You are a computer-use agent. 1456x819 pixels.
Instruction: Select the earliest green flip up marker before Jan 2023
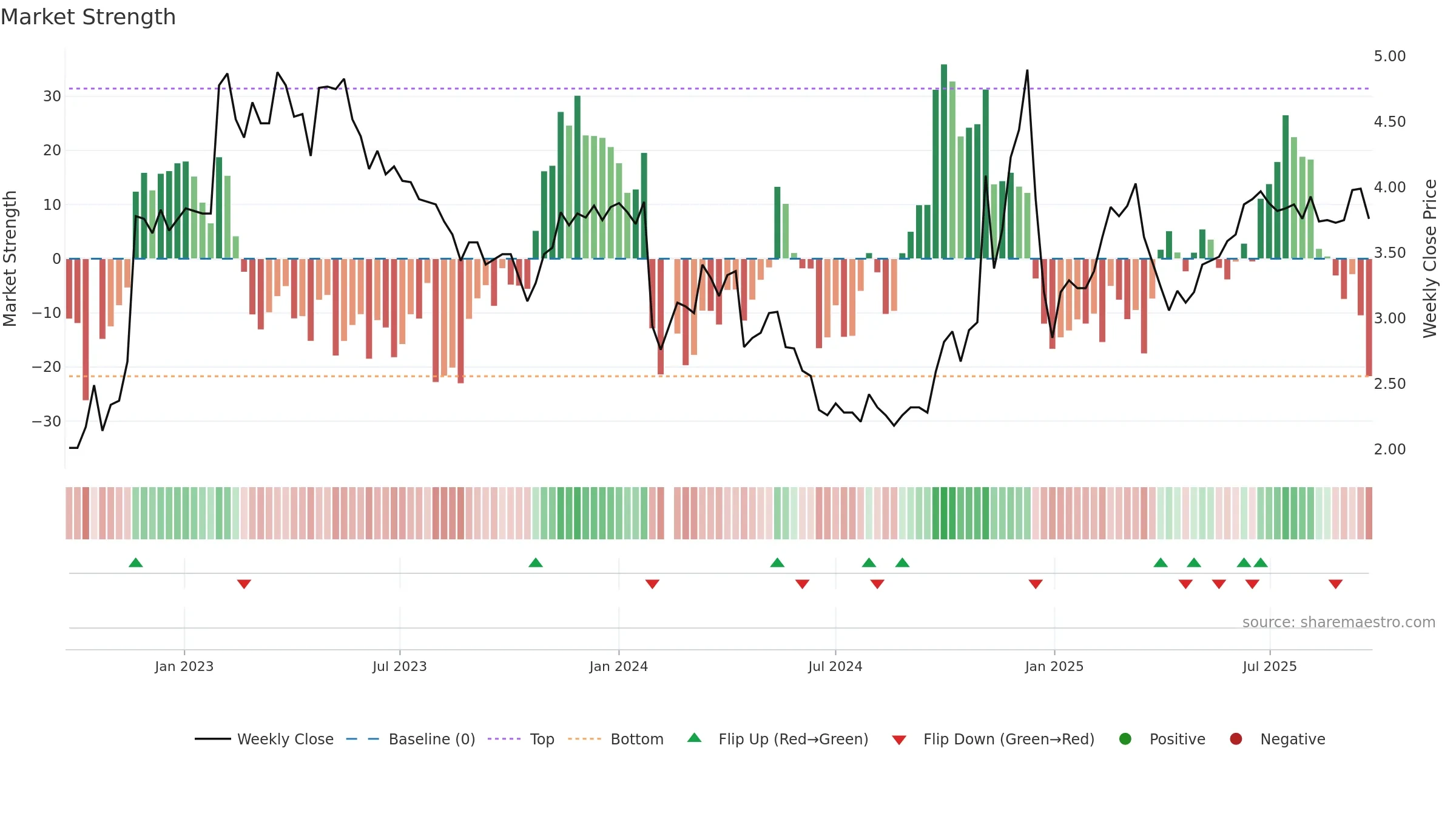click(x=136, y=562)
